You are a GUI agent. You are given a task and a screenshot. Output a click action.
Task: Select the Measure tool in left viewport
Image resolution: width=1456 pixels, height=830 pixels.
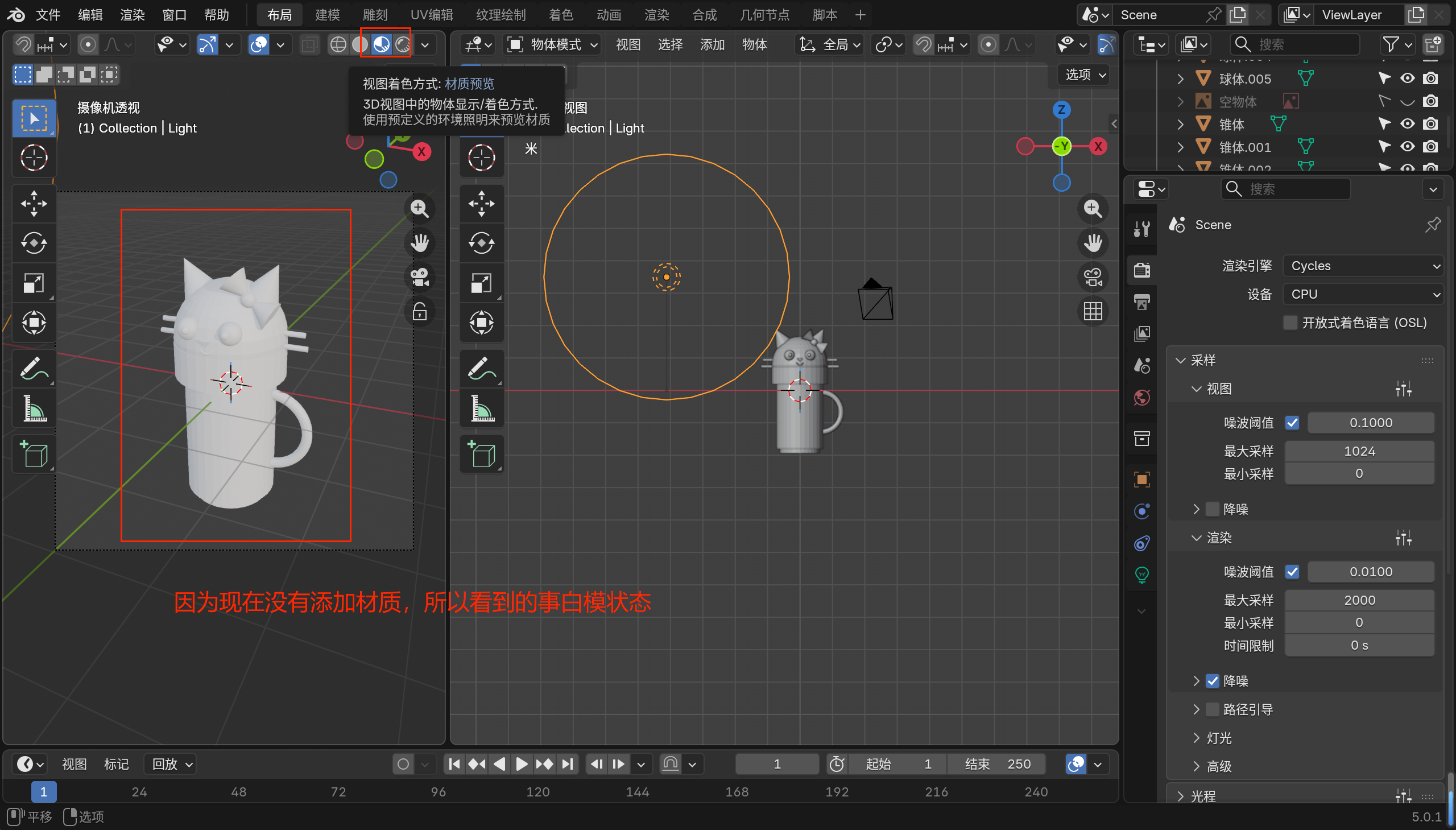pos(34,408)
